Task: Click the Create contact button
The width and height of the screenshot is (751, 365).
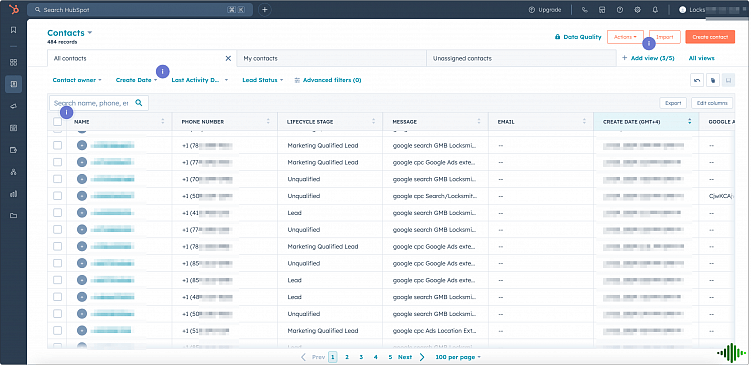Action: tap(710, 37)
